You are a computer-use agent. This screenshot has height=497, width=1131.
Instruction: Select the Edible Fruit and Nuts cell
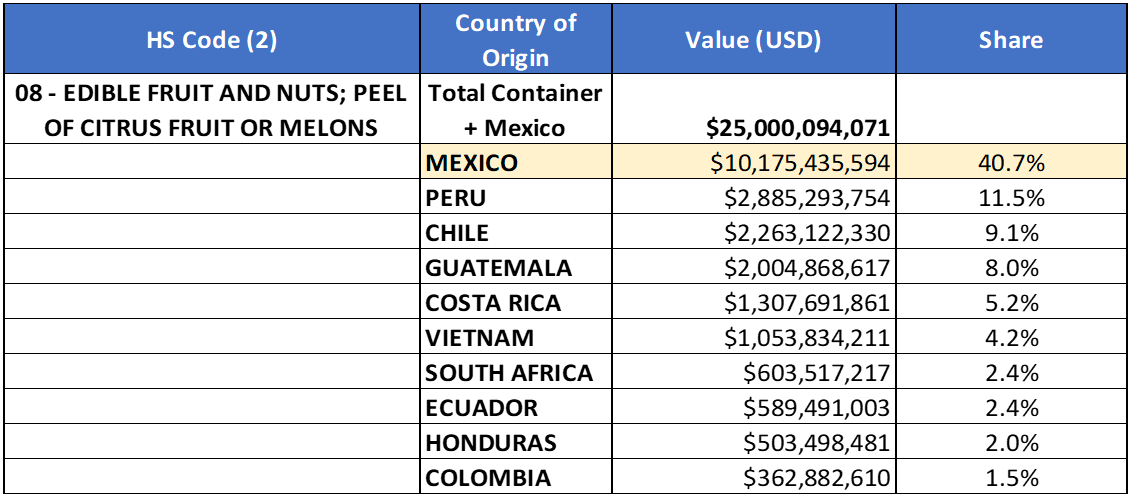(x=211, y=110)
